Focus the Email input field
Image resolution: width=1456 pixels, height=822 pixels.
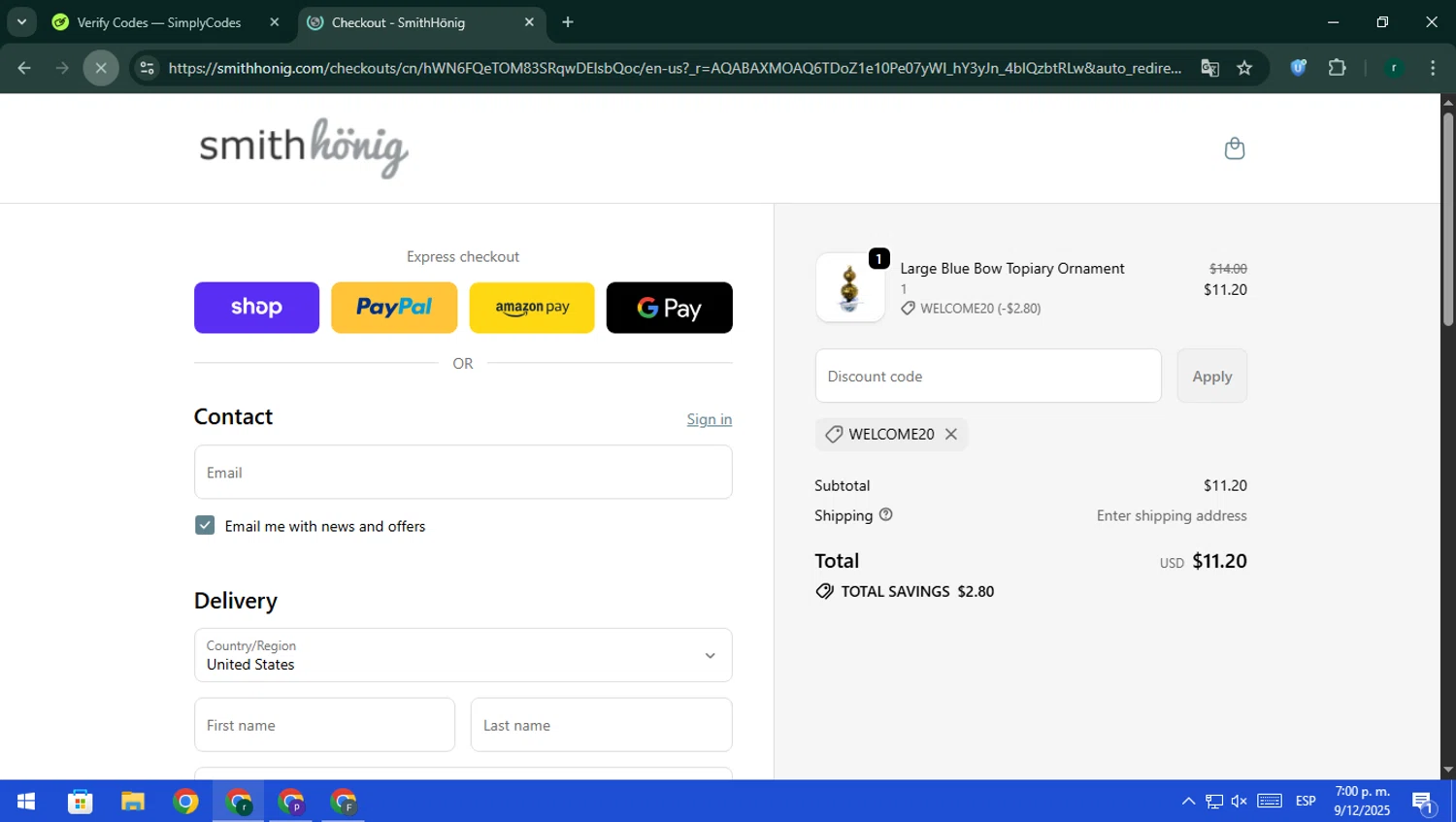(463, 473)
